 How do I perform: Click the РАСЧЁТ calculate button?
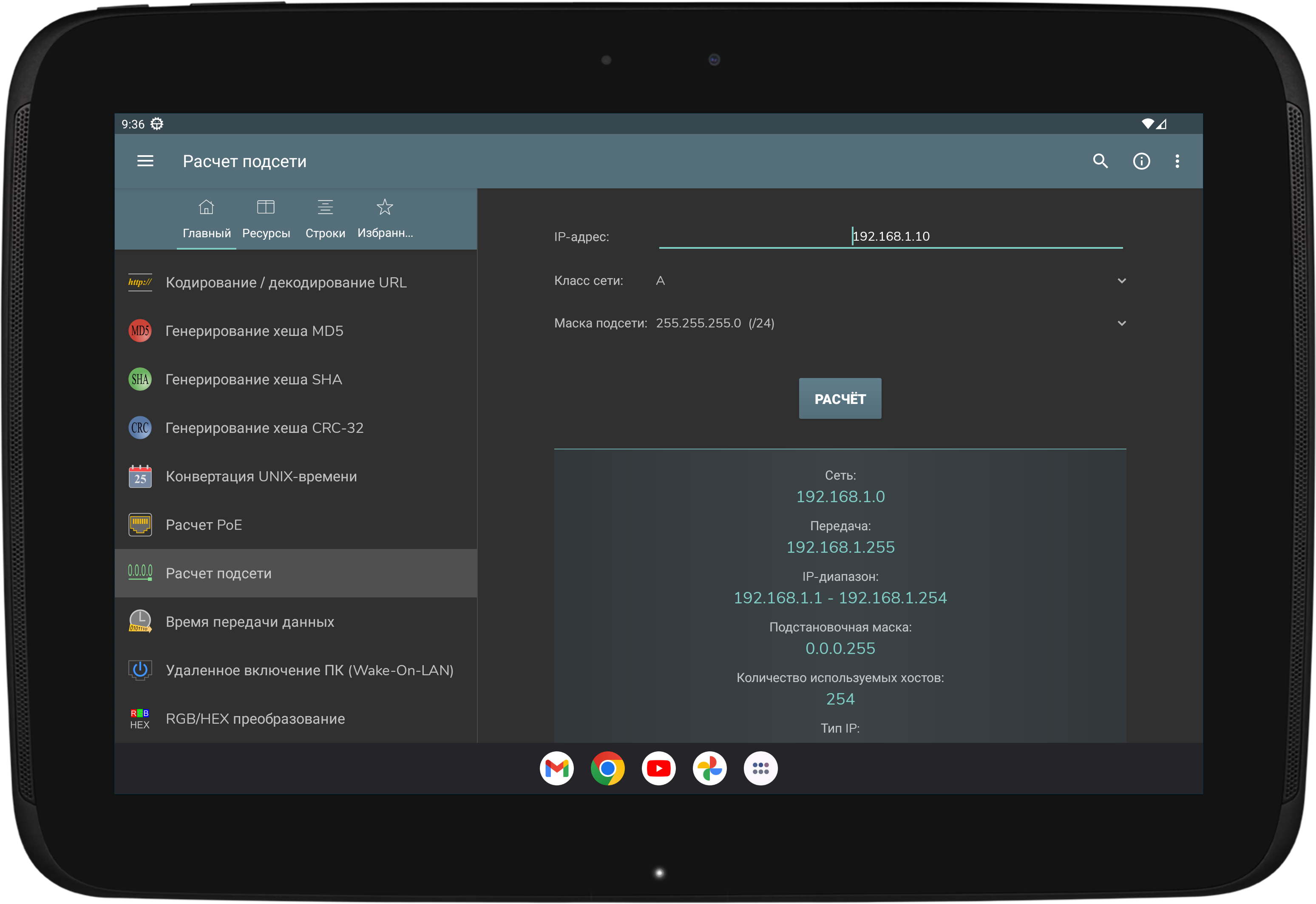pyautogui.click(x=840, y=399)
